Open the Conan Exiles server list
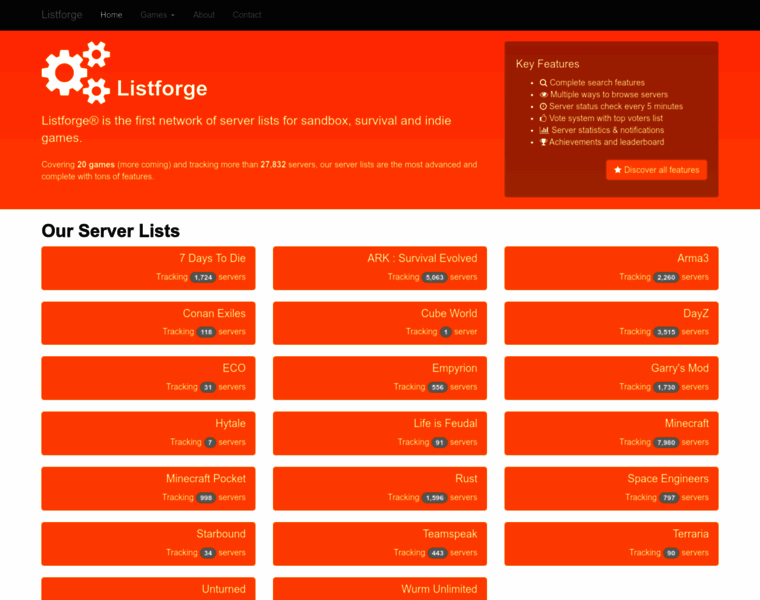Screen dimensions: 760x600 [148, 323]
